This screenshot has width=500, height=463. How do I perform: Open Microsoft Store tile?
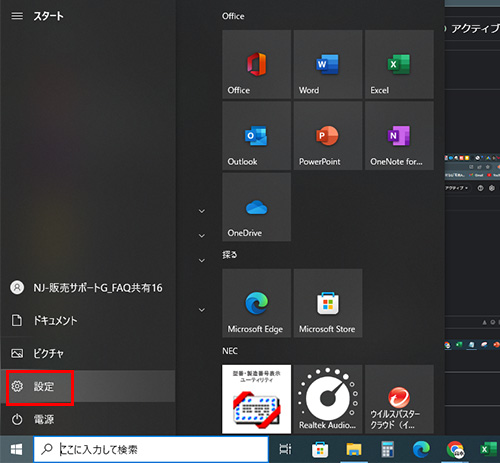(x=328, y=303)
